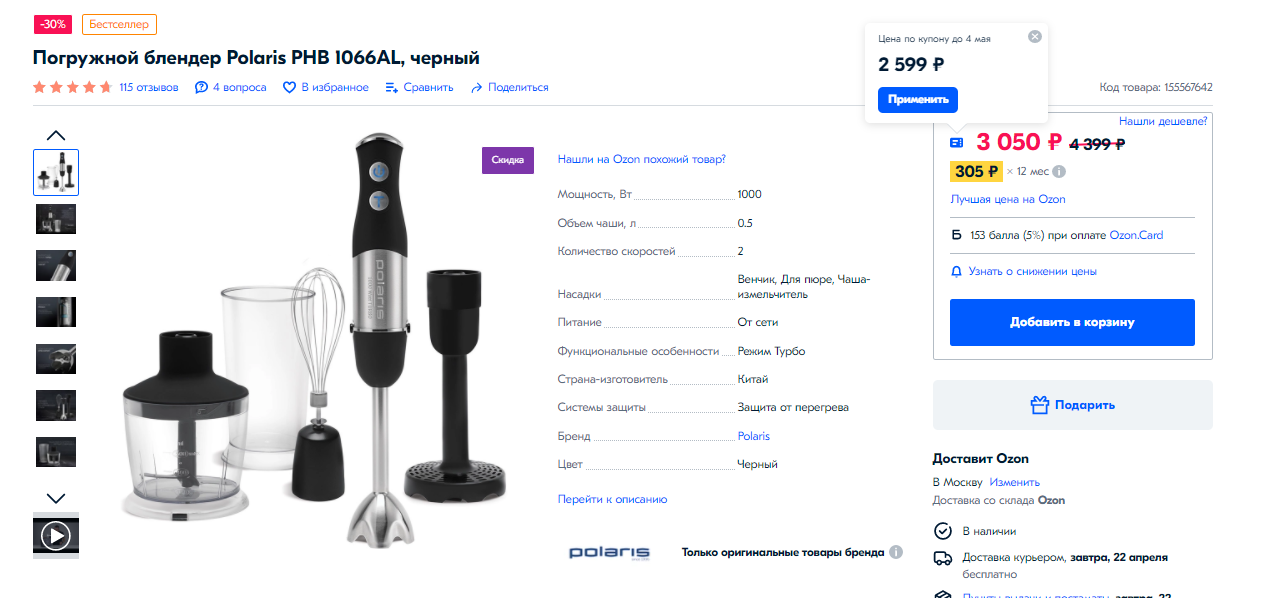The width and height of the screenshot is (1283, 598).
Task: Apply the coupon with Применить button
Action: [918, 100]
